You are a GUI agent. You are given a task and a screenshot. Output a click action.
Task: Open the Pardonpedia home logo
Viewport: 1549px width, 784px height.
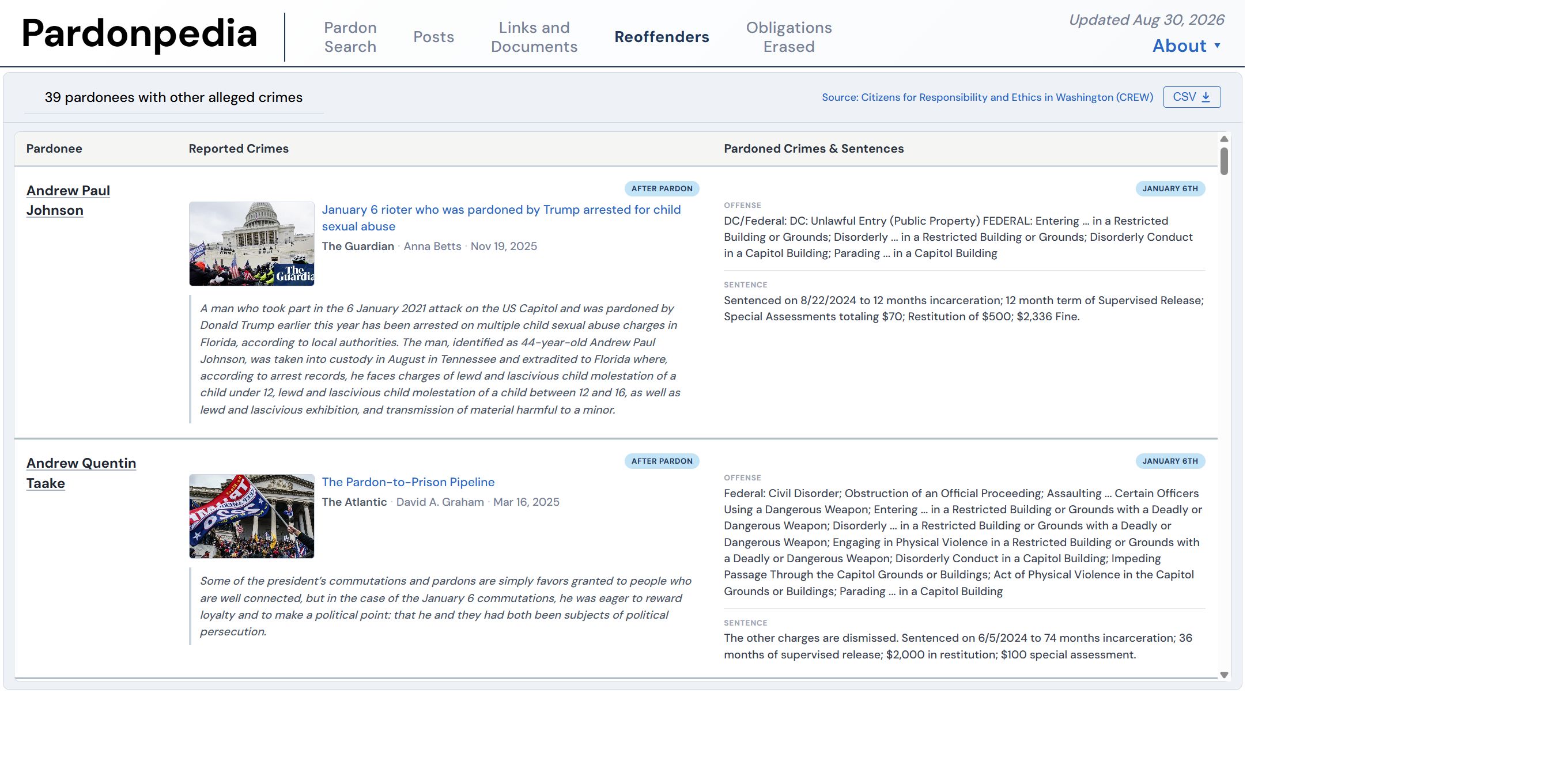click(139, 33)
